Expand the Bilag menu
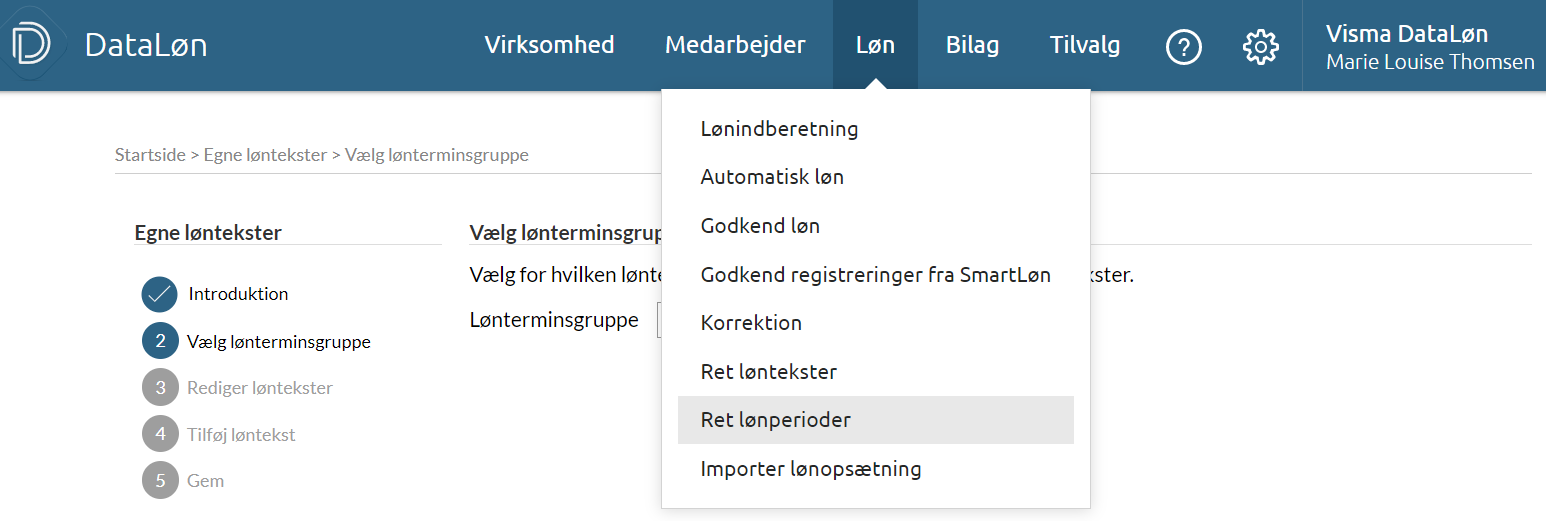 (972, 45)
